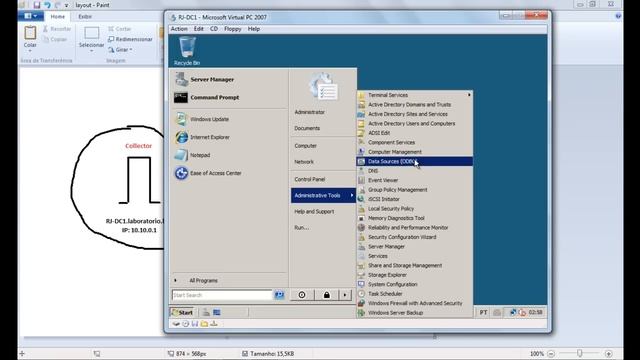Open Services administrative tool

click(x=415, y=256)
